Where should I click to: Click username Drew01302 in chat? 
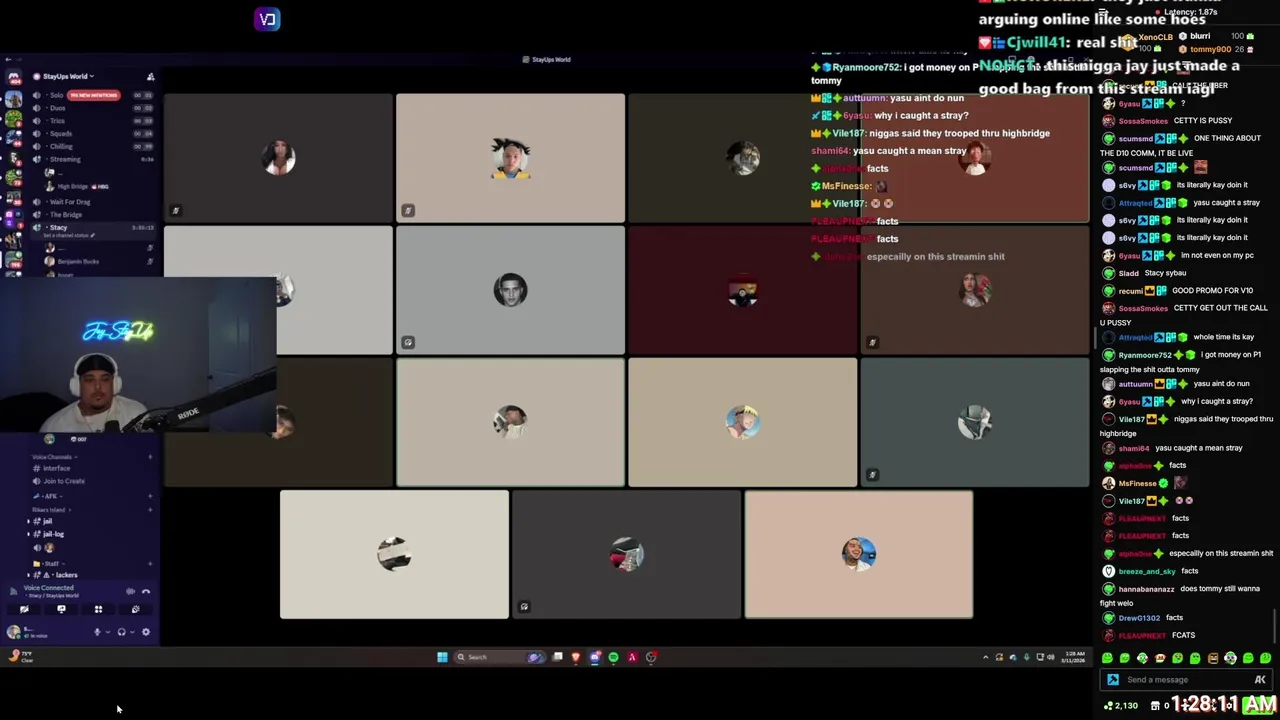1139,618
